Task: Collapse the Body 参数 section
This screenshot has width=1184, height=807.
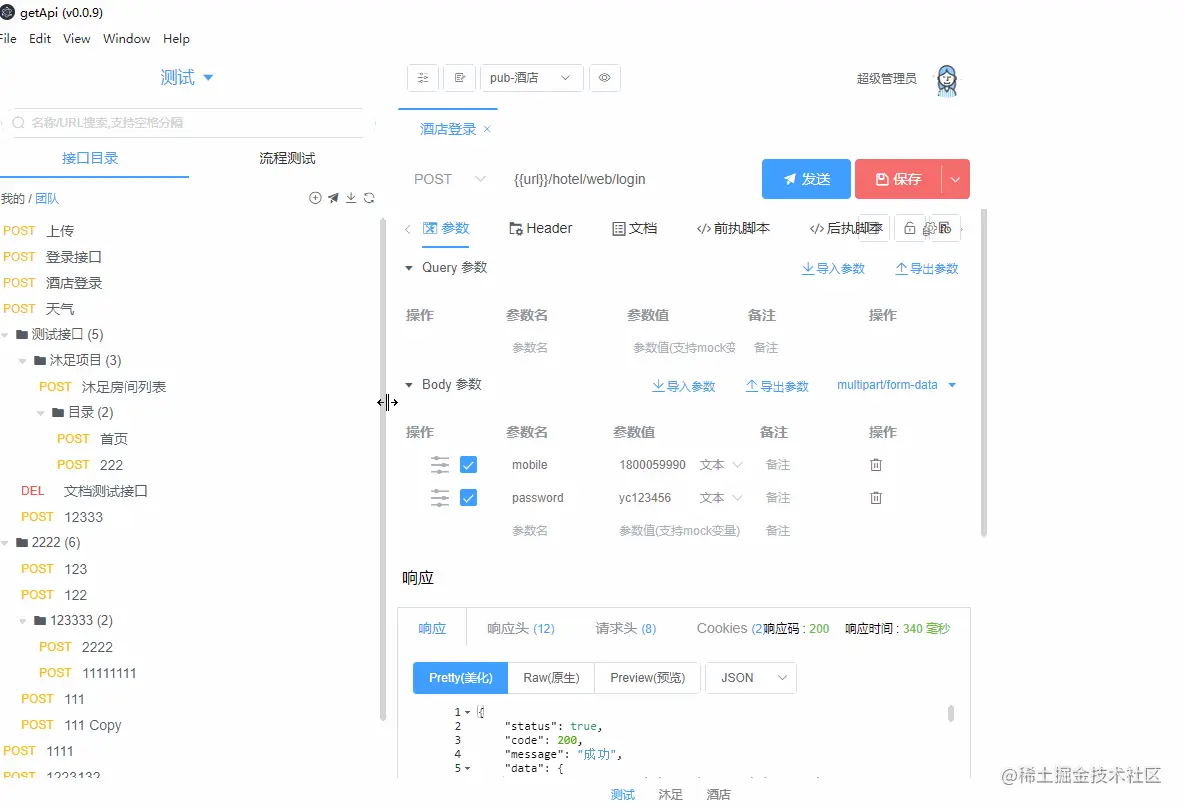Action: point(409,385)
